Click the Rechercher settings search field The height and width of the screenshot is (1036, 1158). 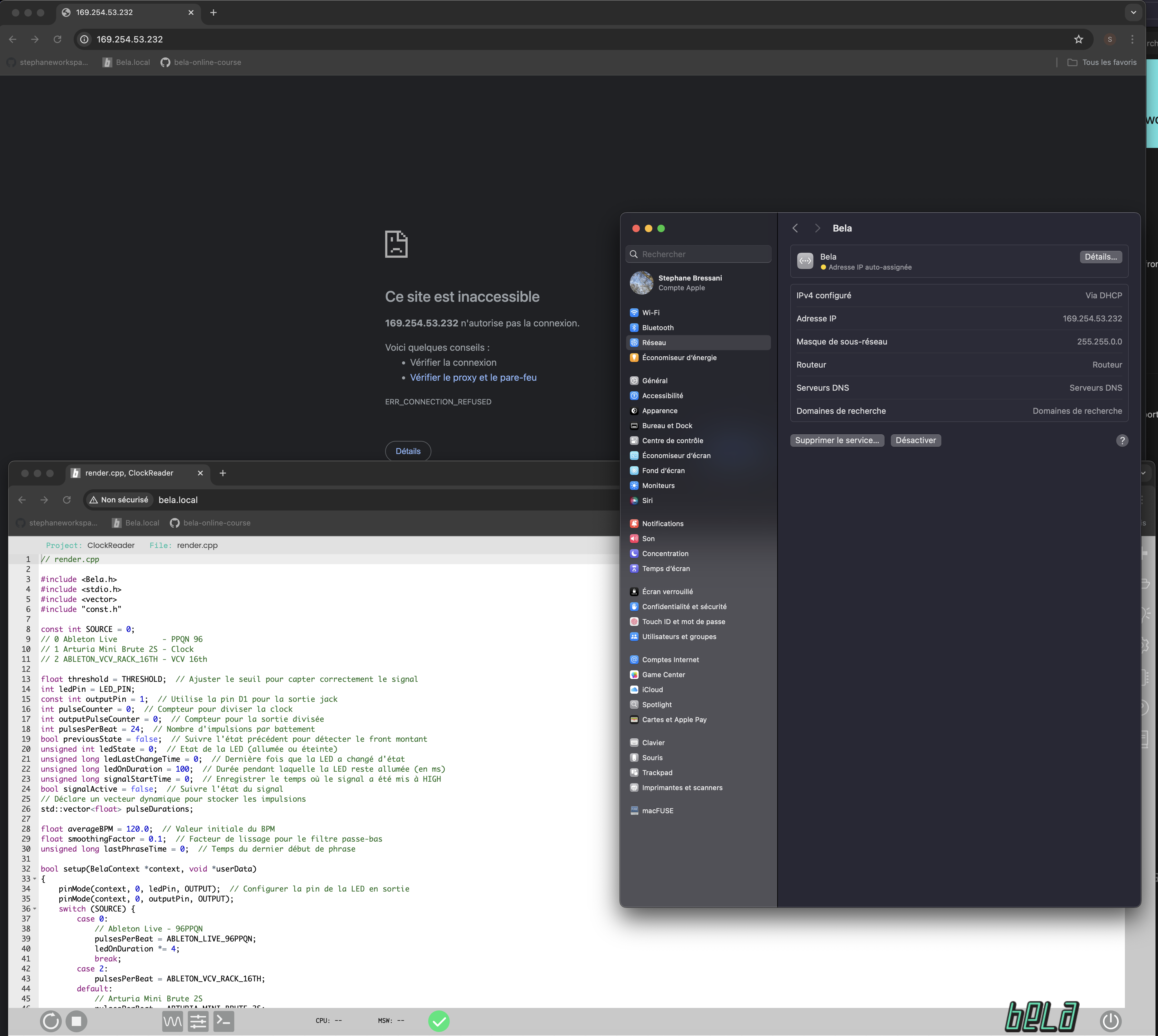[699, 254]
